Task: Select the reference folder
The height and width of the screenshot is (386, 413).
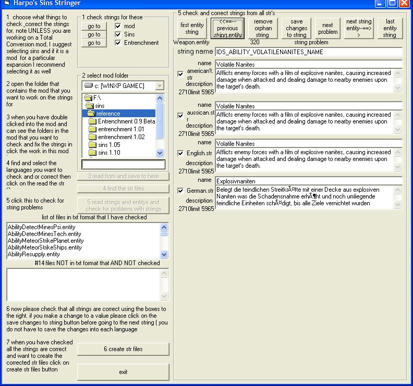Action: point(118,114)
